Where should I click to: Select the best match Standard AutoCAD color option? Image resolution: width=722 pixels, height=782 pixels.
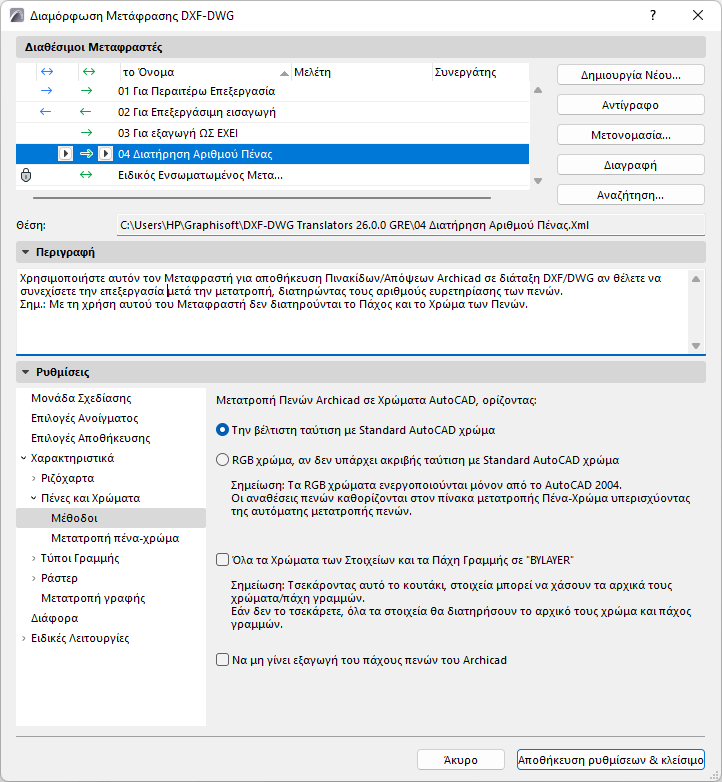click(222, 430)
